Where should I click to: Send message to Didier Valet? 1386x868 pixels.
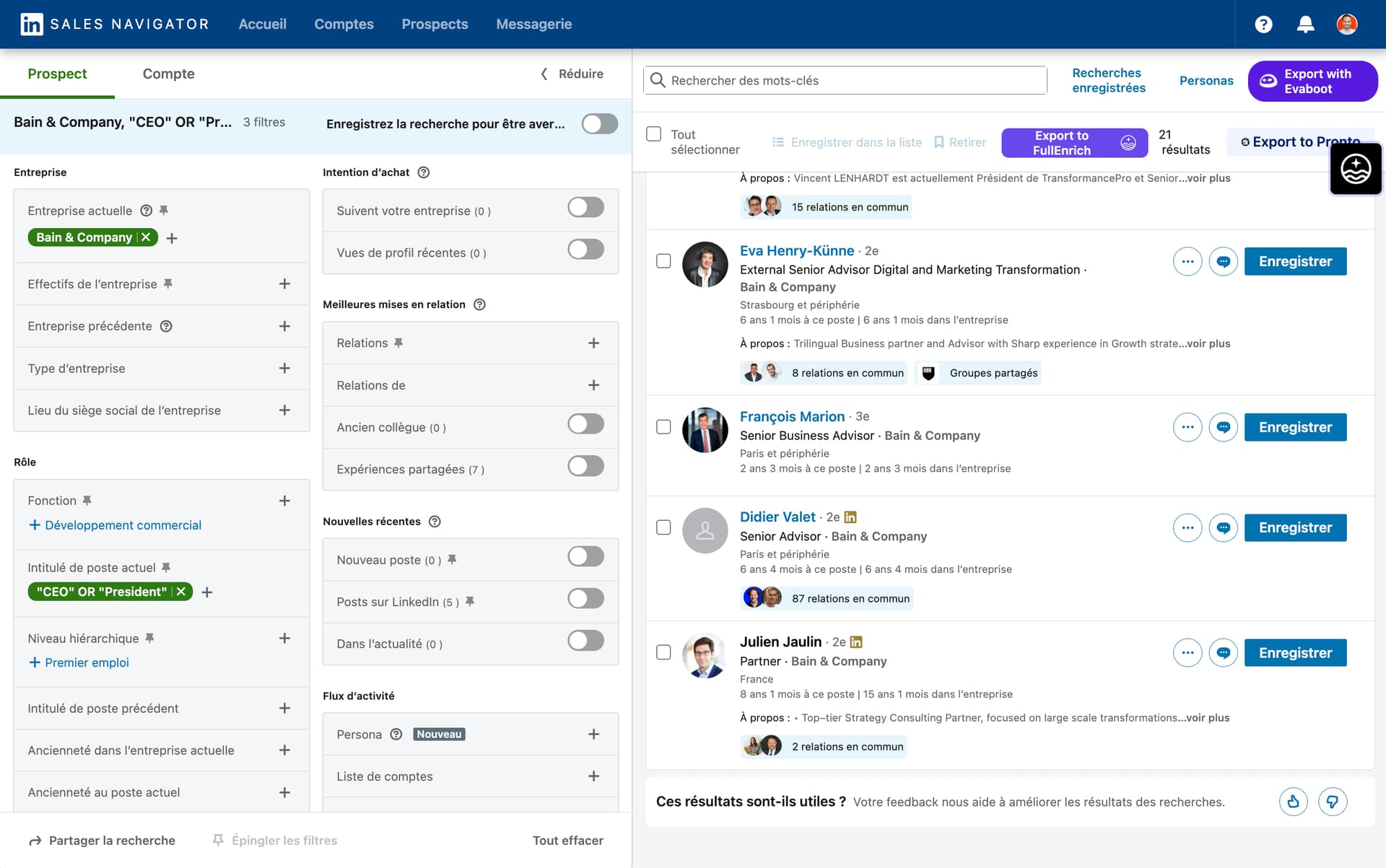click(x=1224, y=527)
